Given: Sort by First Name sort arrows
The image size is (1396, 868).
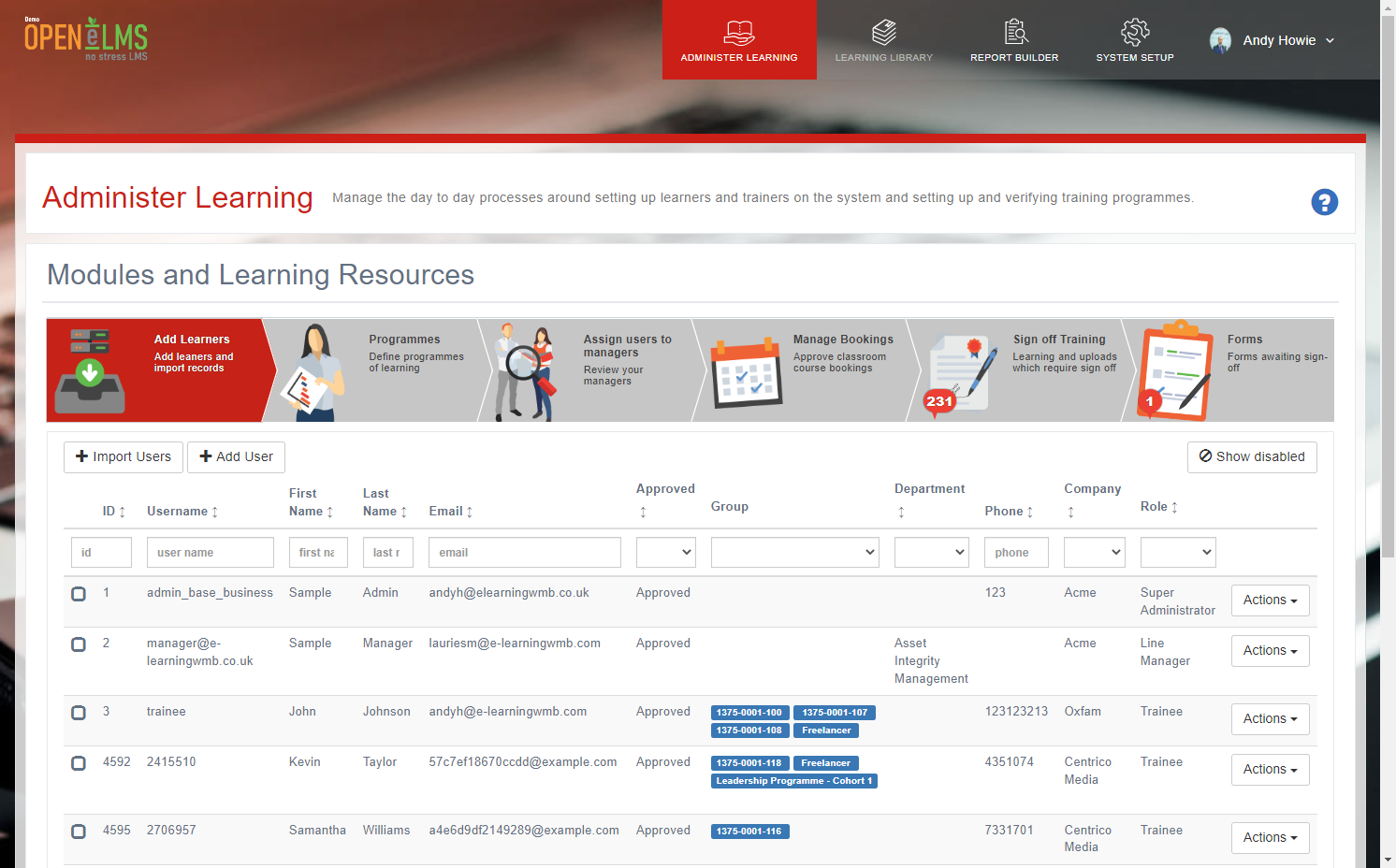Looking at the screenshot, I should tap(330, 512).
